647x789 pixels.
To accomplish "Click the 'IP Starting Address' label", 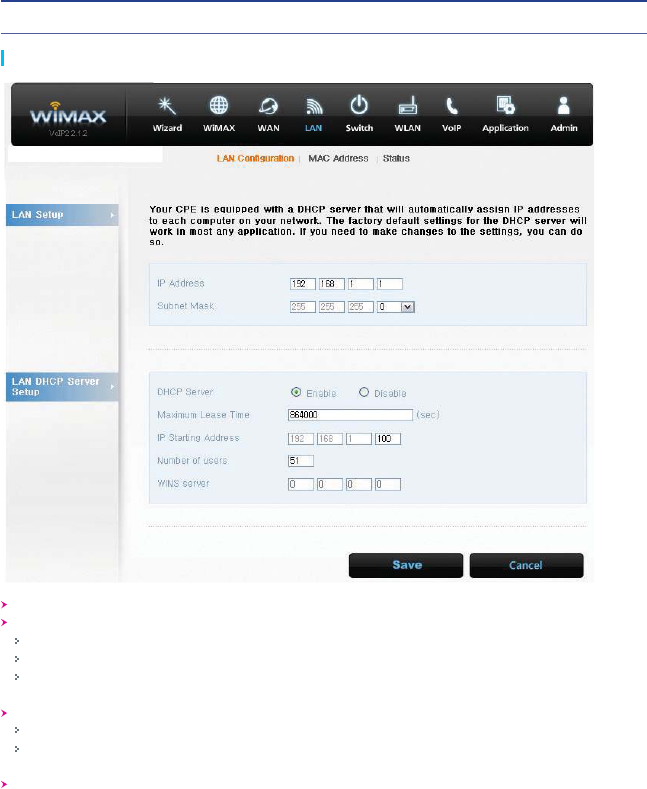I will (x=198, y=438).
